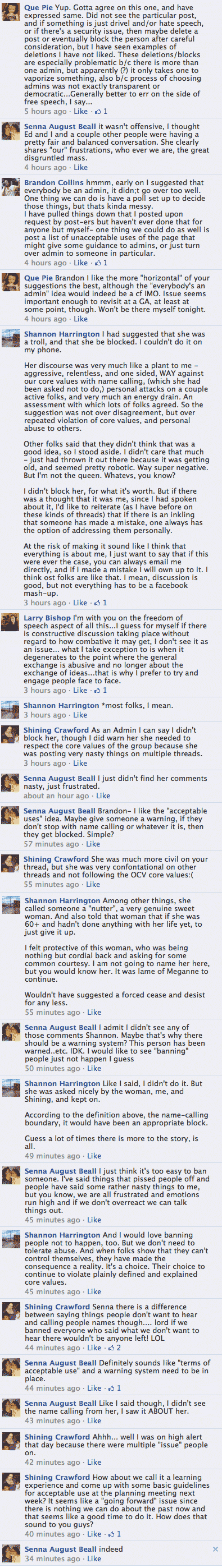The height and width of the screenshot is (1568, 222).
Task: Like Que Pie's 4 hours ago reply to Brandon
Action: tap(80, 319)
